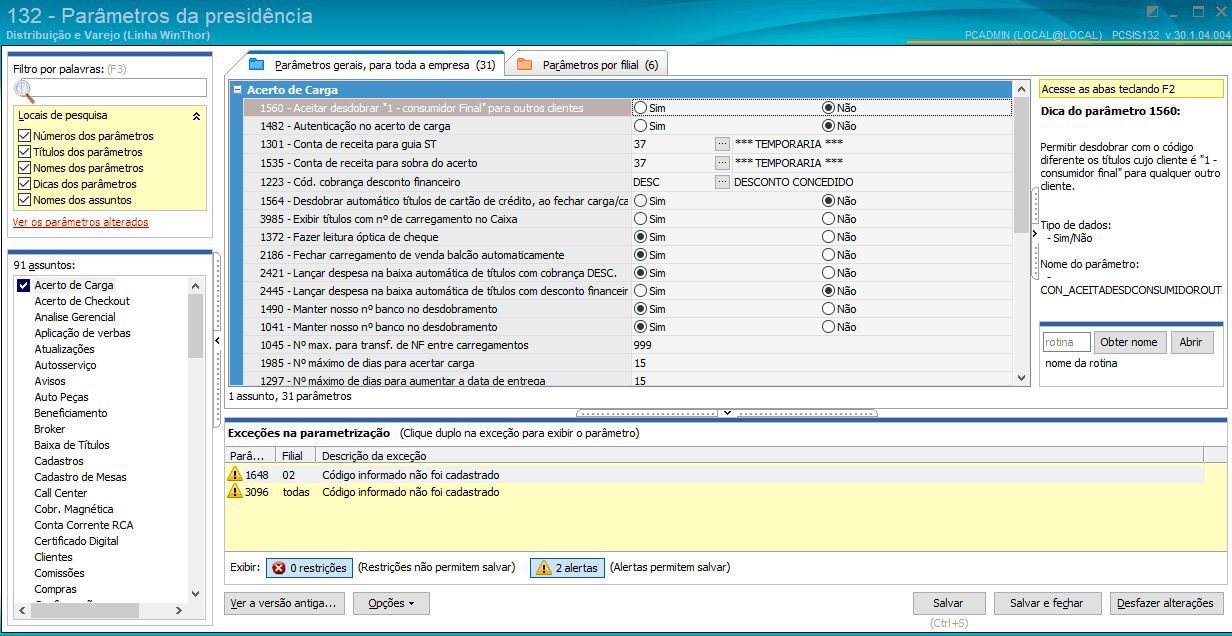Select Analise Gerencial in subjects list
Image resolution: width=1232 pixels, height=636 pixels.
[x=75, y=317]
